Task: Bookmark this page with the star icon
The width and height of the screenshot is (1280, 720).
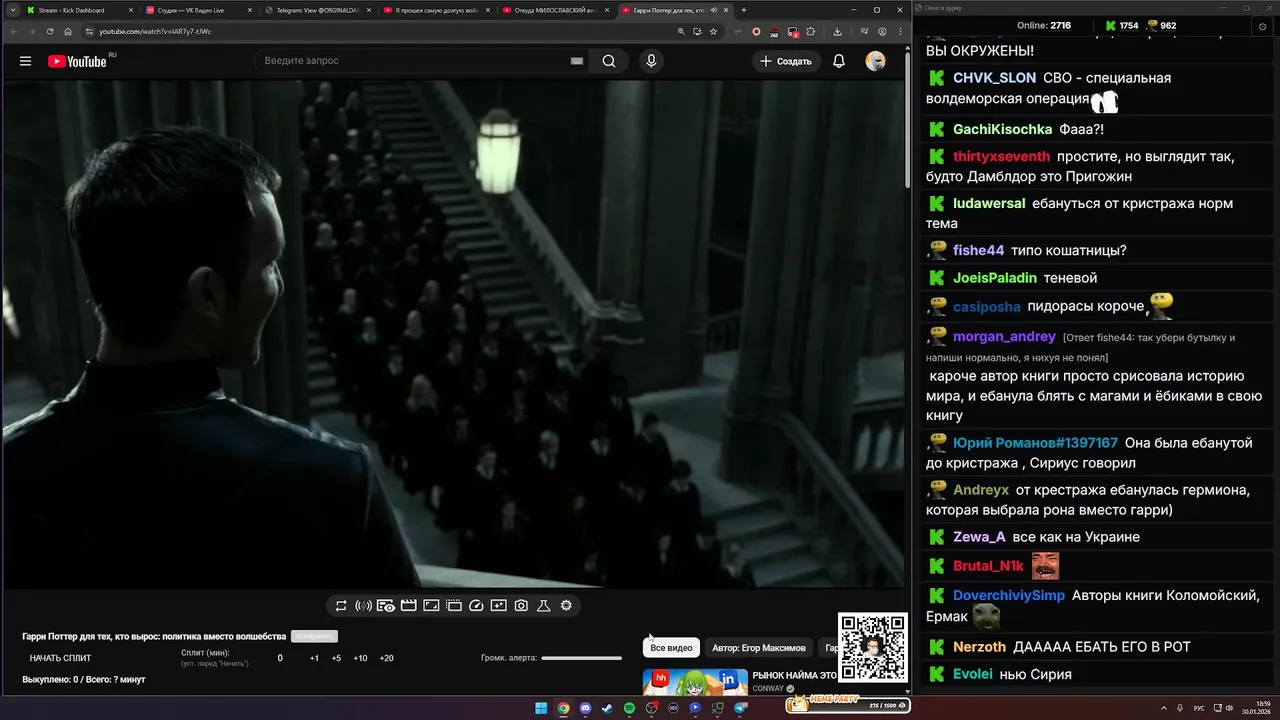Action: click(713, 31)
